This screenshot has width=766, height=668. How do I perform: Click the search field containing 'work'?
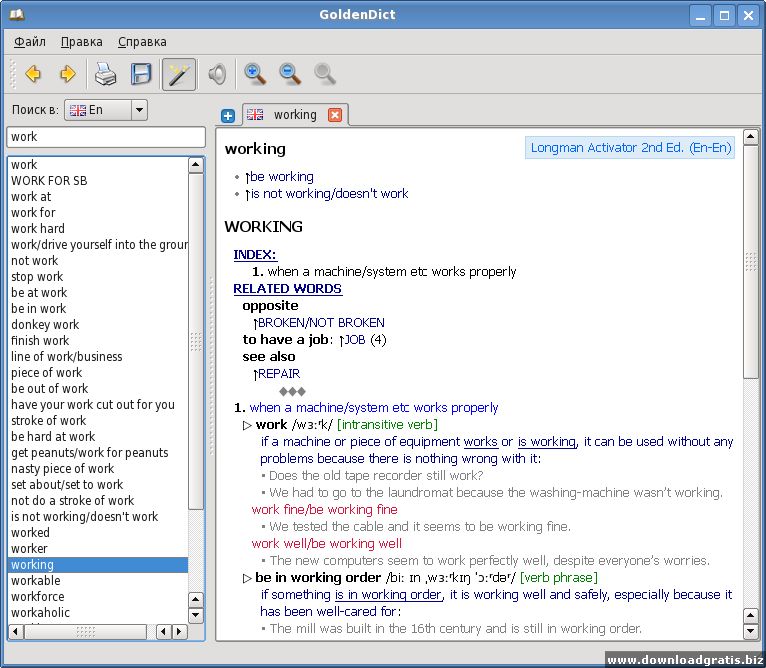106,137
